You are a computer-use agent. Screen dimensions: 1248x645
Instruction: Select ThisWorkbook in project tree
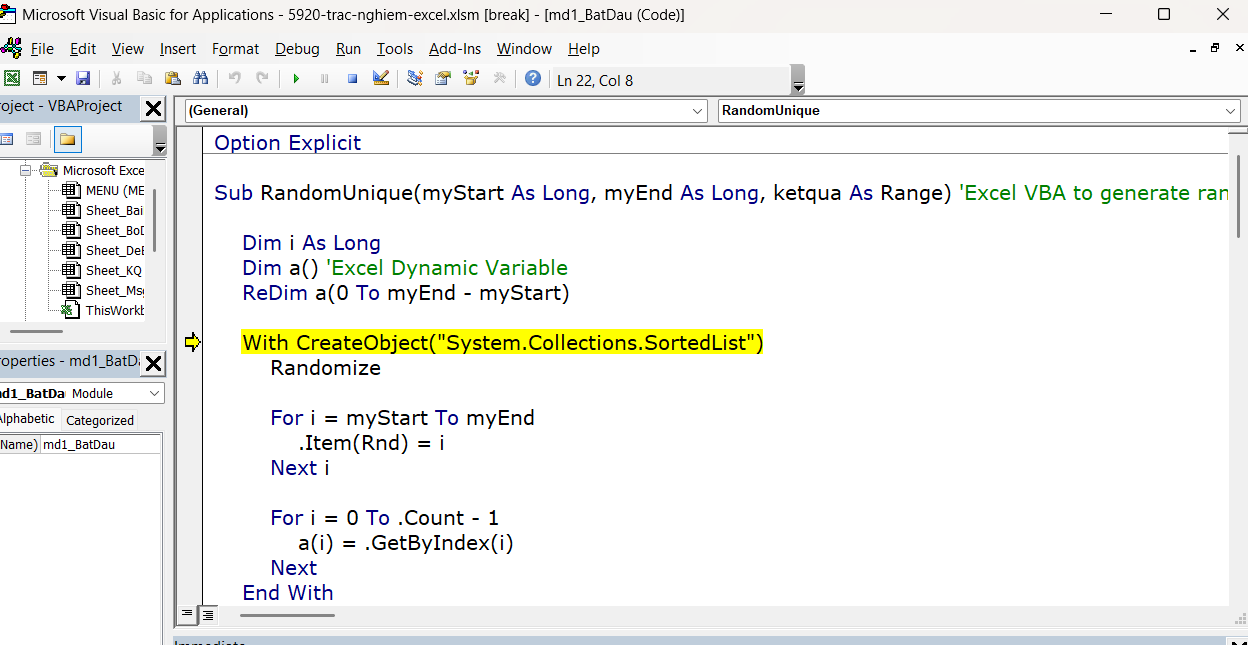[x=102, y=310]
